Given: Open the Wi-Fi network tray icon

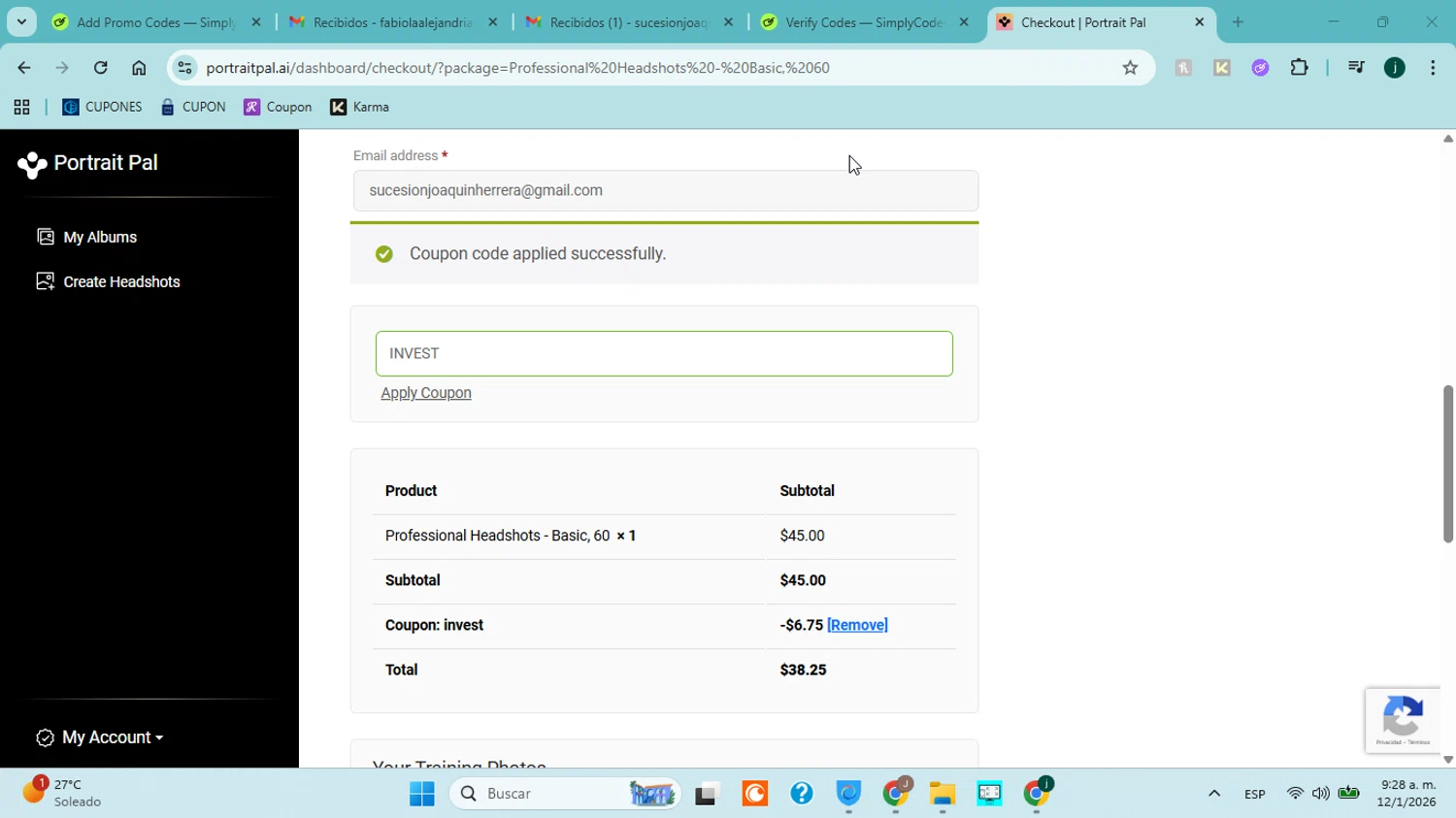Looking at the screenshot, I should coord(1295,794).
